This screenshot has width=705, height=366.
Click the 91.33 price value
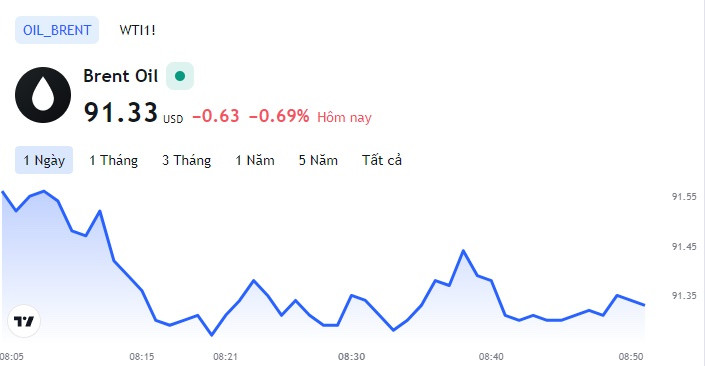coord(121,112)
